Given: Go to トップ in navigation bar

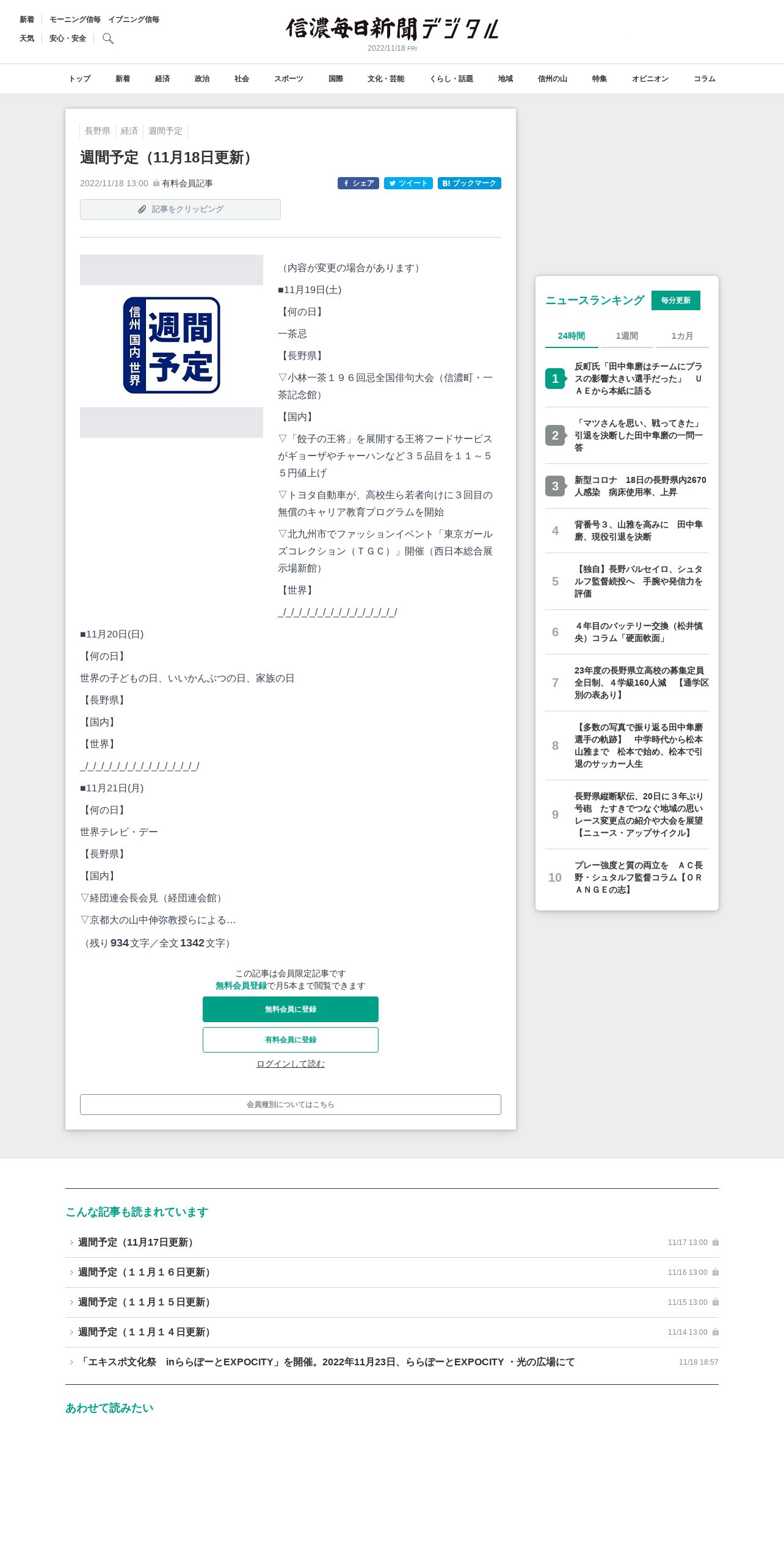Looking at the screenshot, I should (x=79, y=79).
